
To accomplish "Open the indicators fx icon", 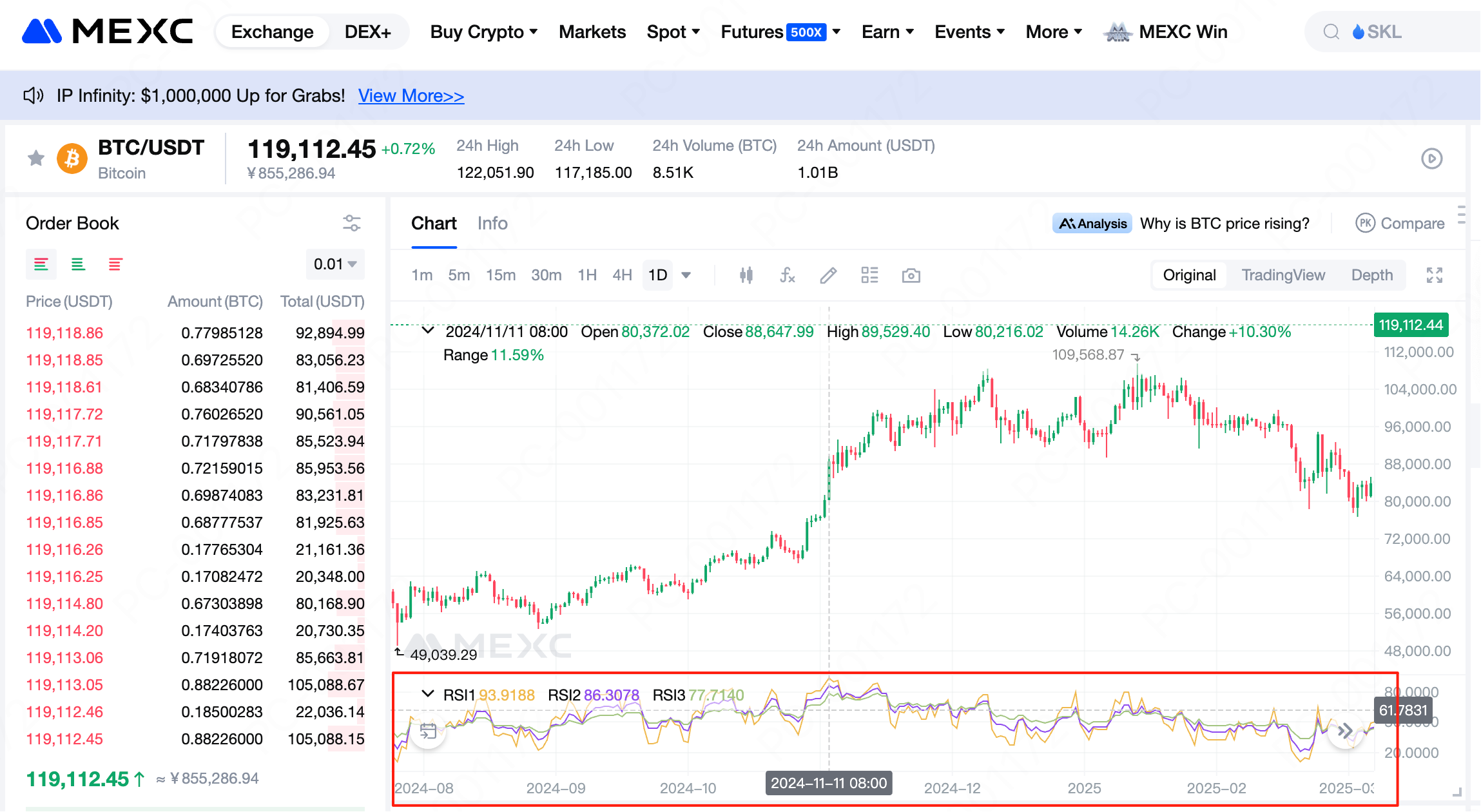I will (787, 276).
